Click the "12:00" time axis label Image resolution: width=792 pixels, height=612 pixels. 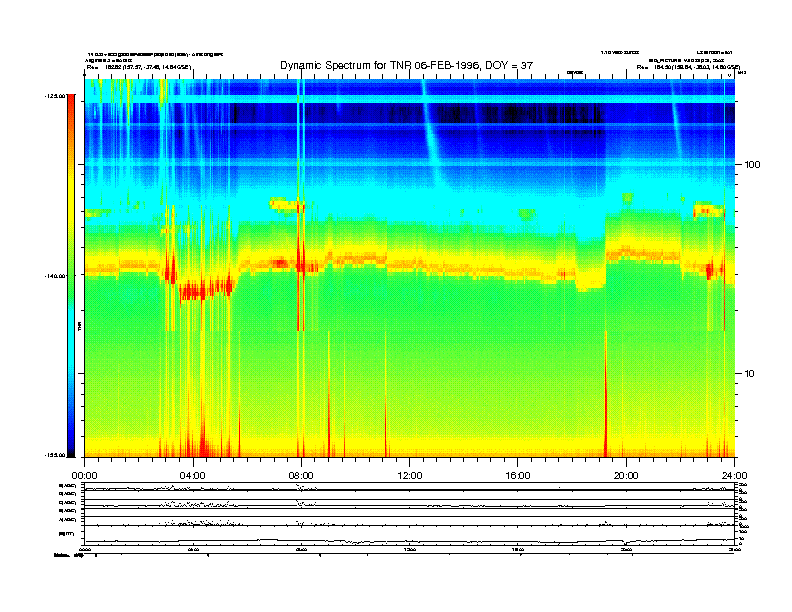pyautogui.click(x=410, y=476)
